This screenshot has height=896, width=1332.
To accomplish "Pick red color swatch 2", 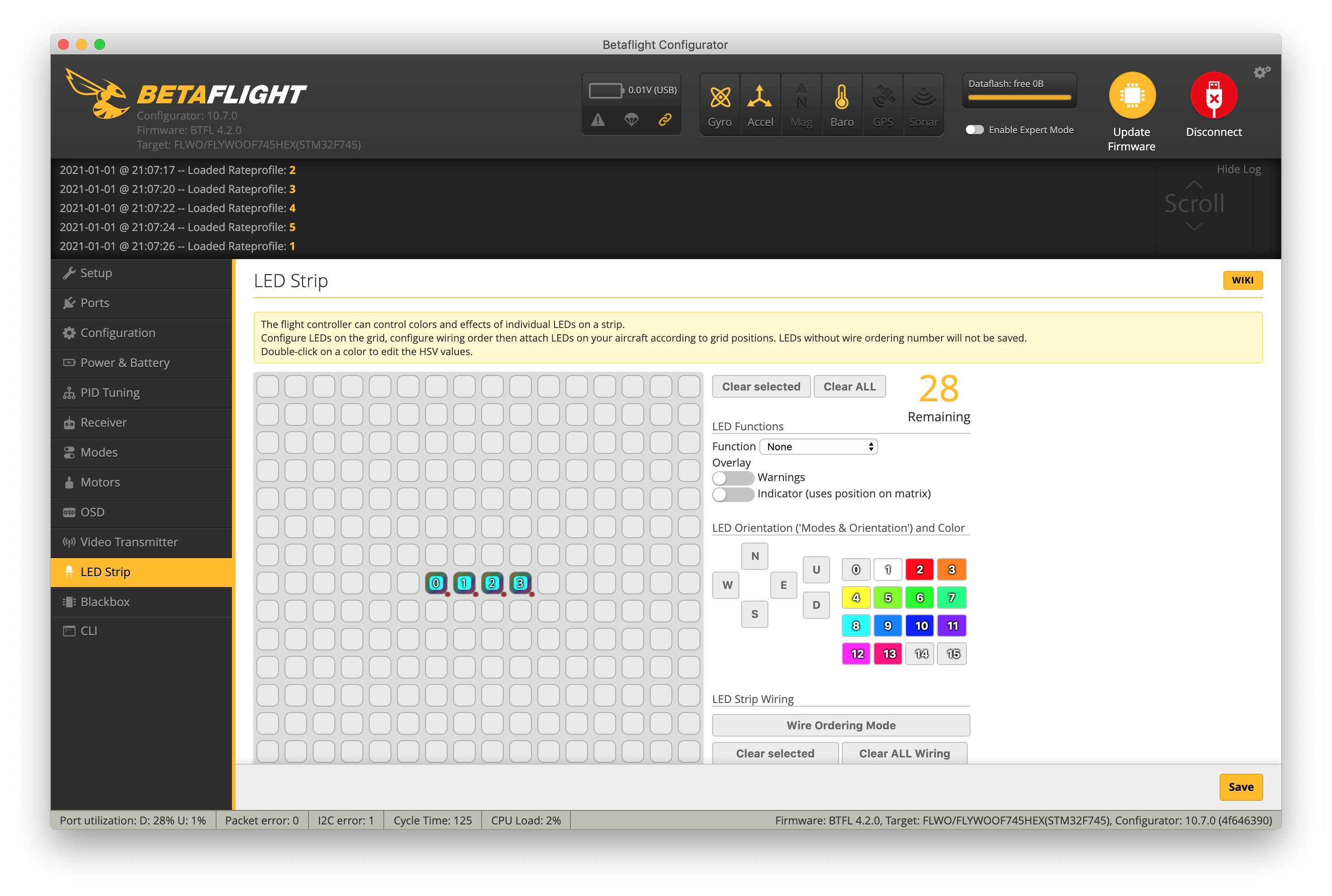I will point(919,570).
